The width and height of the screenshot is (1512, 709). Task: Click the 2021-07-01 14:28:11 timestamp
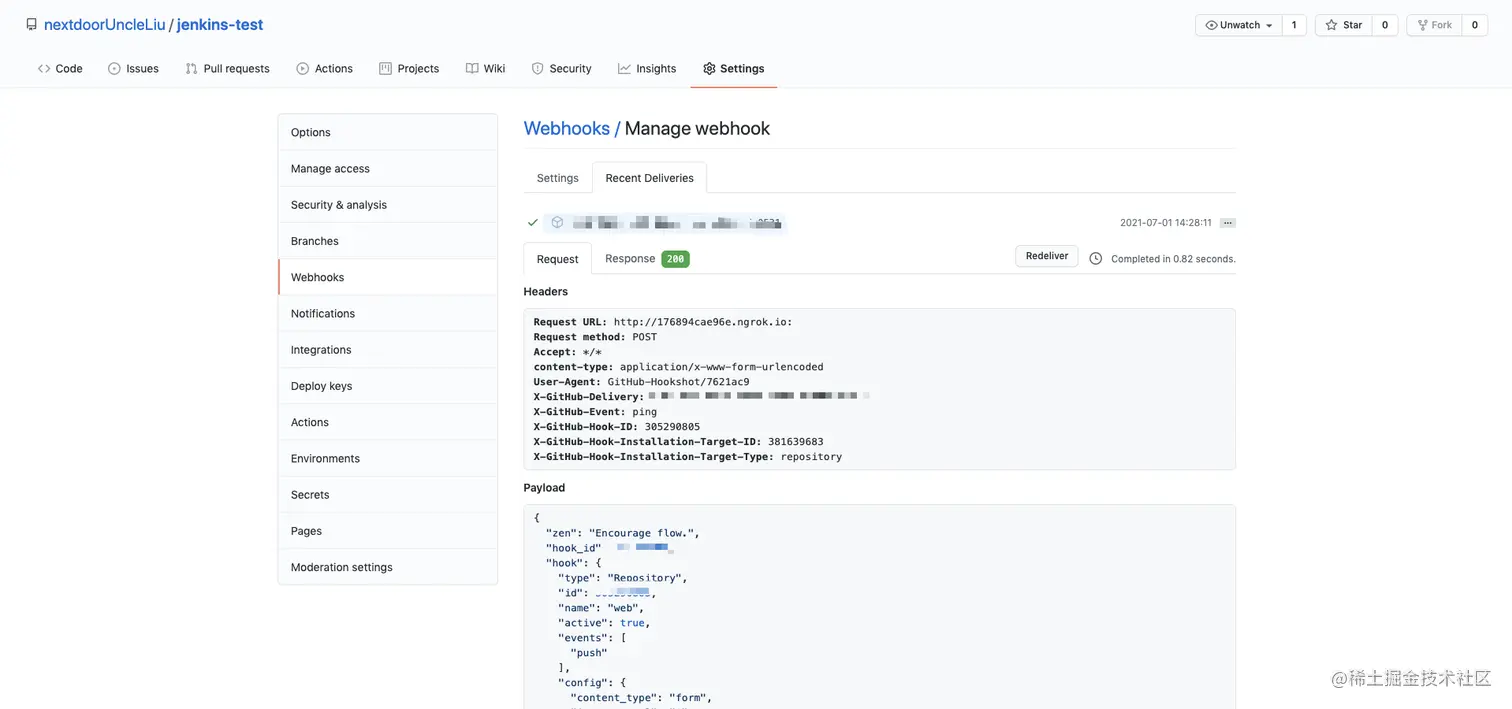(x=1165, y=223)
